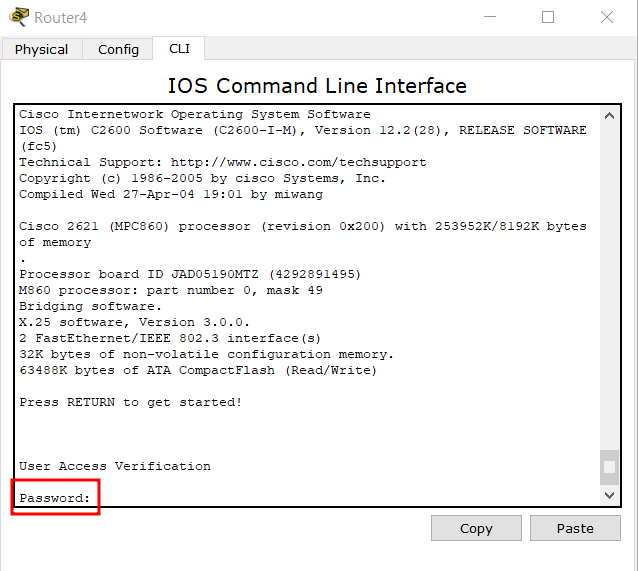Viewport: 638px width, 571px height.
Task: Click the Password: prompt line
Action: (55, 498)
